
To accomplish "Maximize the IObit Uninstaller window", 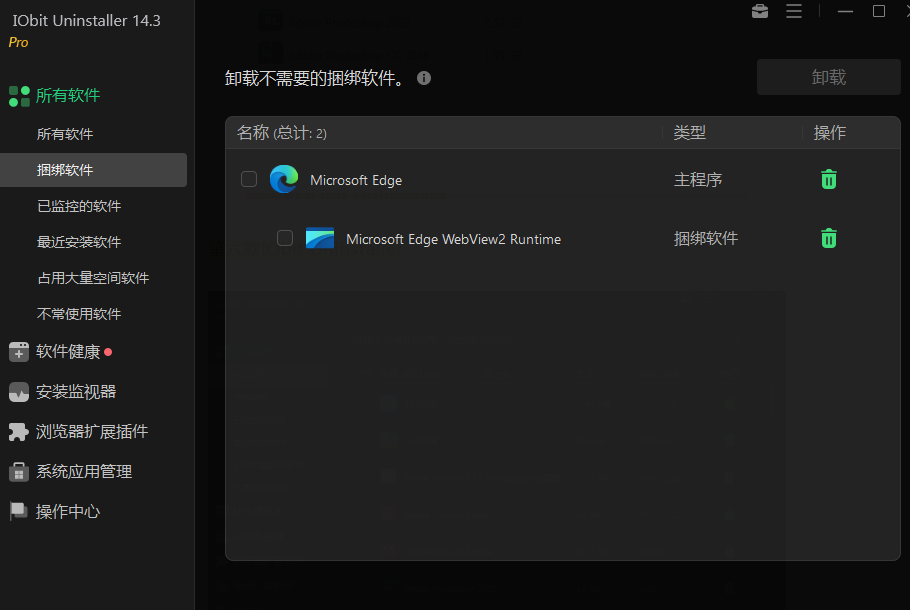I will [x=879, y=11].
